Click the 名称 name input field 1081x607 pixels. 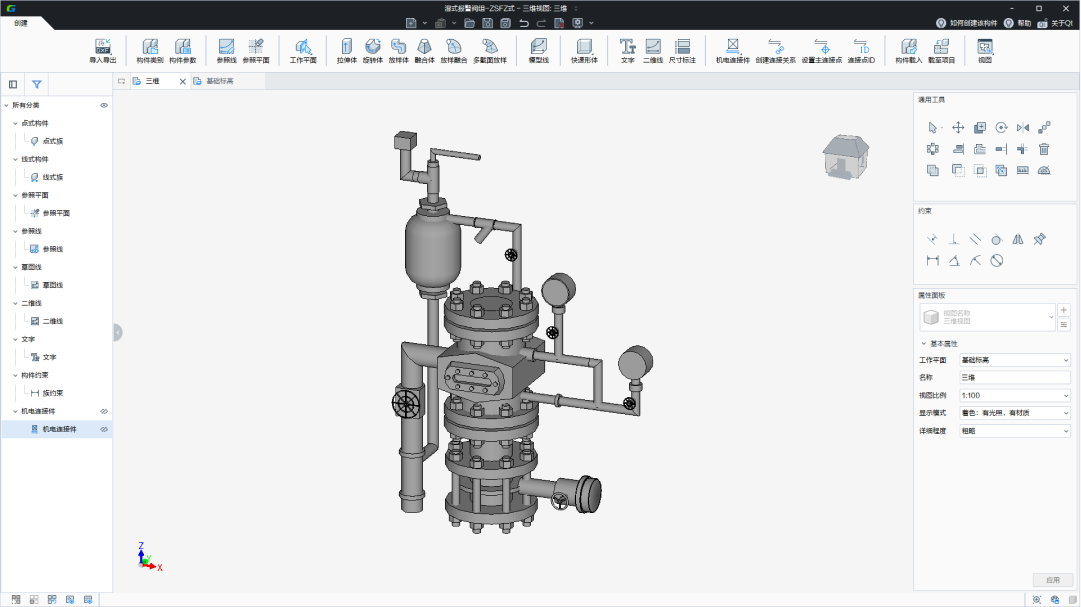pyautogui.click(x=1014, y=377)
